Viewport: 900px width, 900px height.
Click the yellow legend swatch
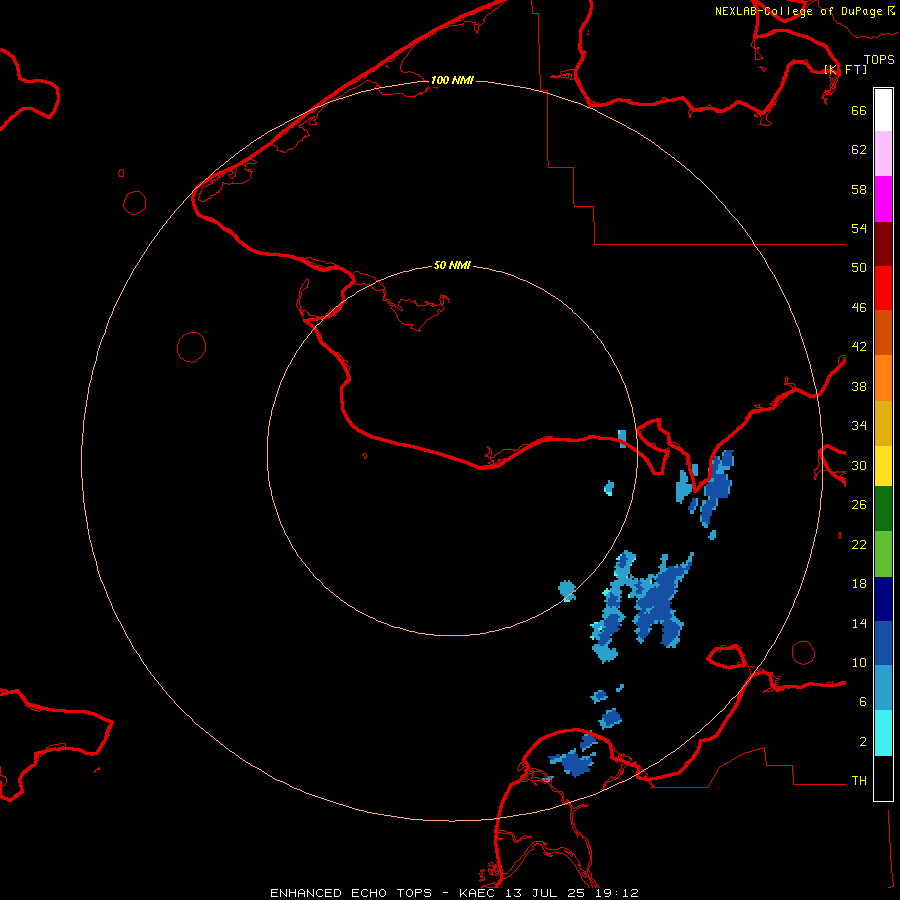(x=883, y=466)
